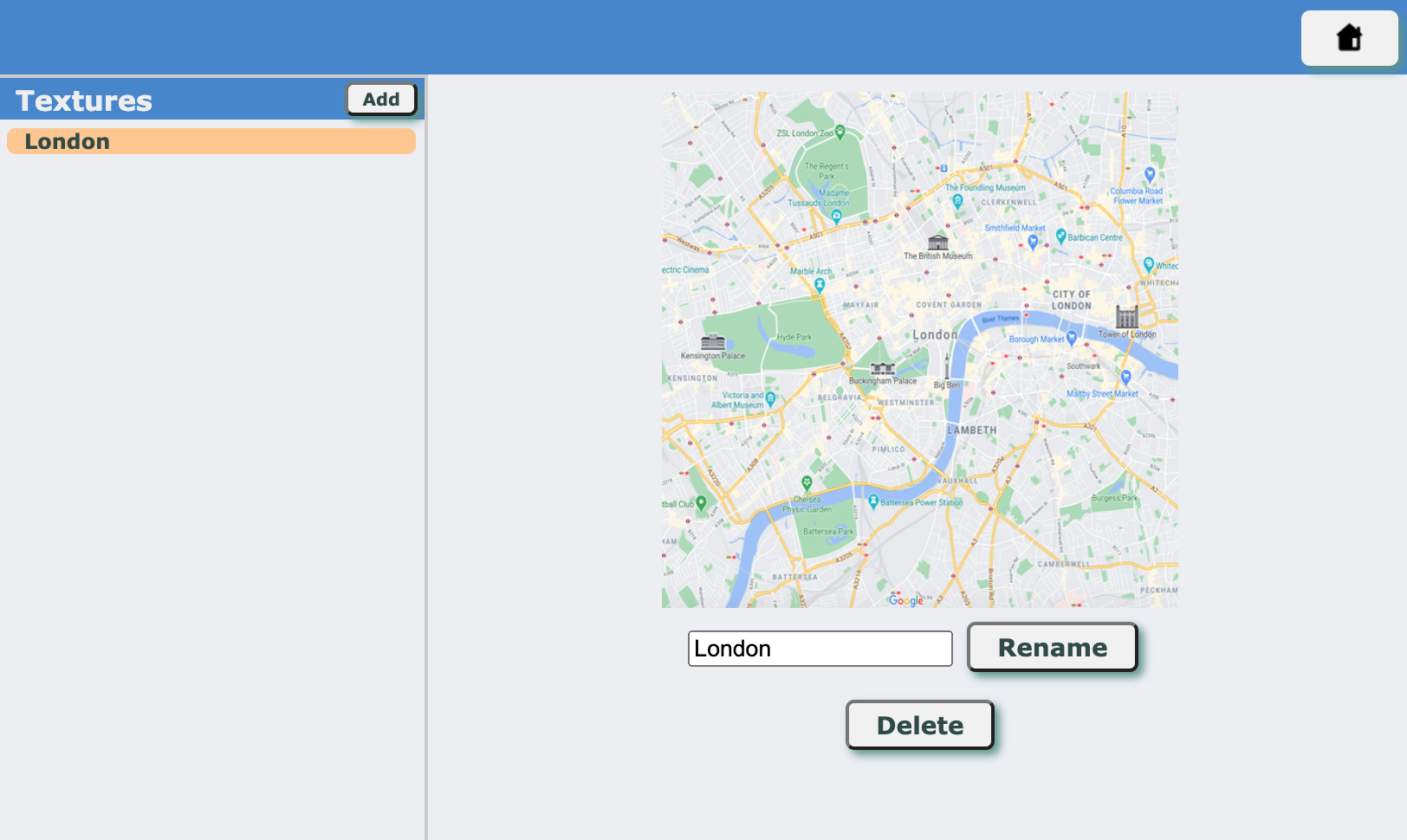Rename the selected texture
The image size is (1407, 840).
point(1052,647)
